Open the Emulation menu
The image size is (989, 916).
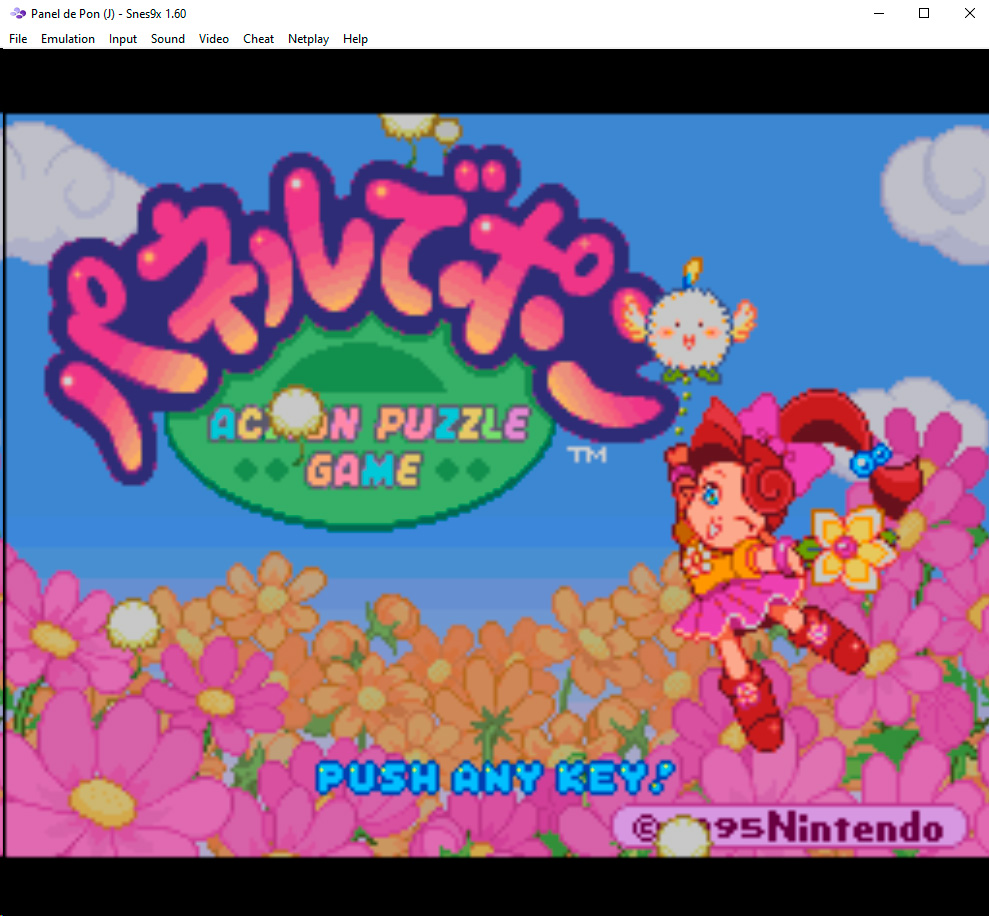tap(67, 39)
